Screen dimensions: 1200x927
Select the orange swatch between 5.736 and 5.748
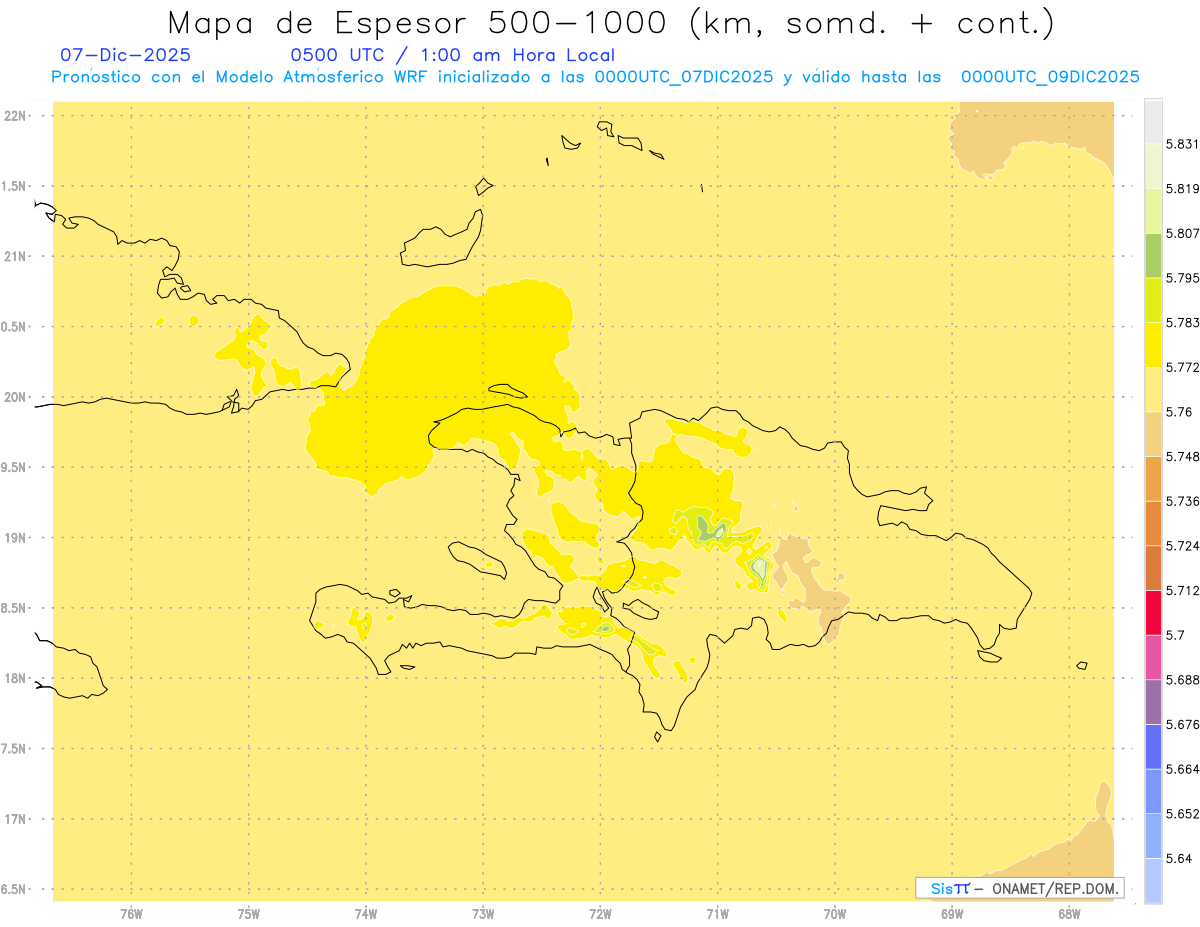tap(1153, 478)
